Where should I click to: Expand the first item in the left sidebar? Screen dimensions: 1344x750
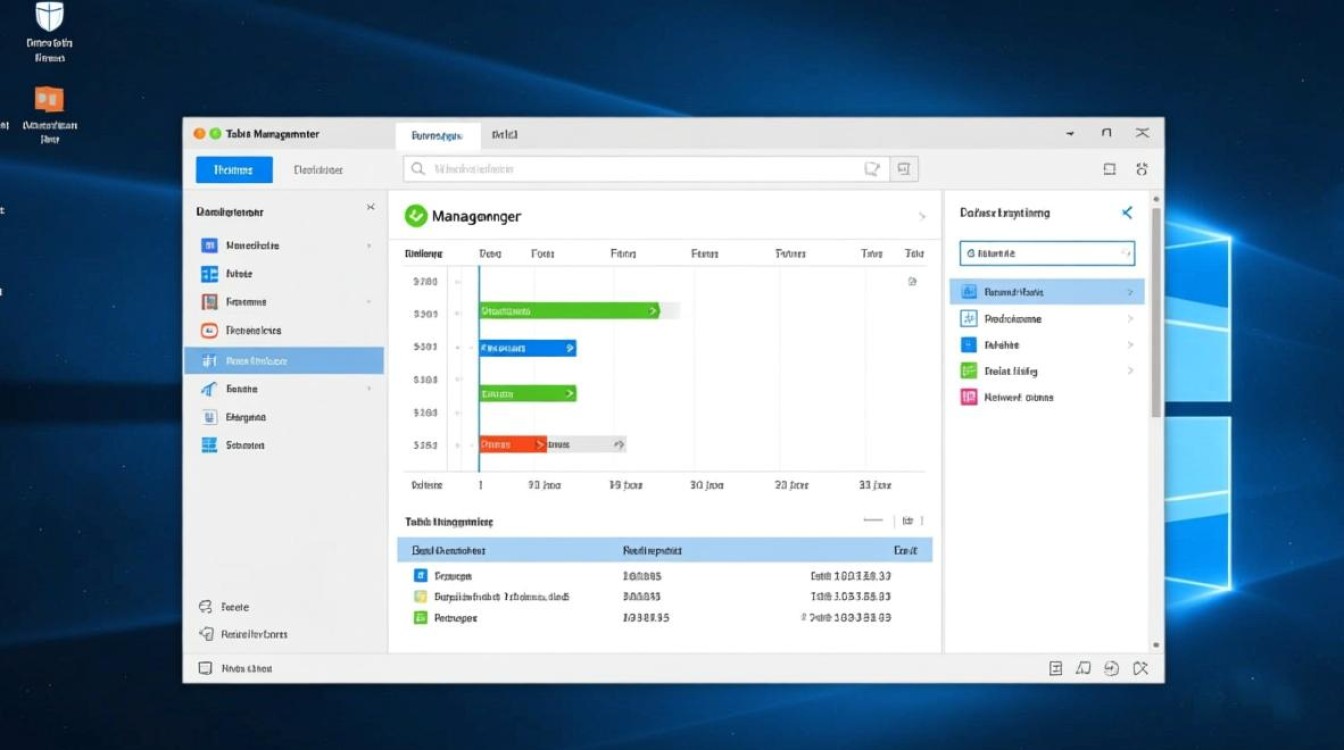click(369, 246)
